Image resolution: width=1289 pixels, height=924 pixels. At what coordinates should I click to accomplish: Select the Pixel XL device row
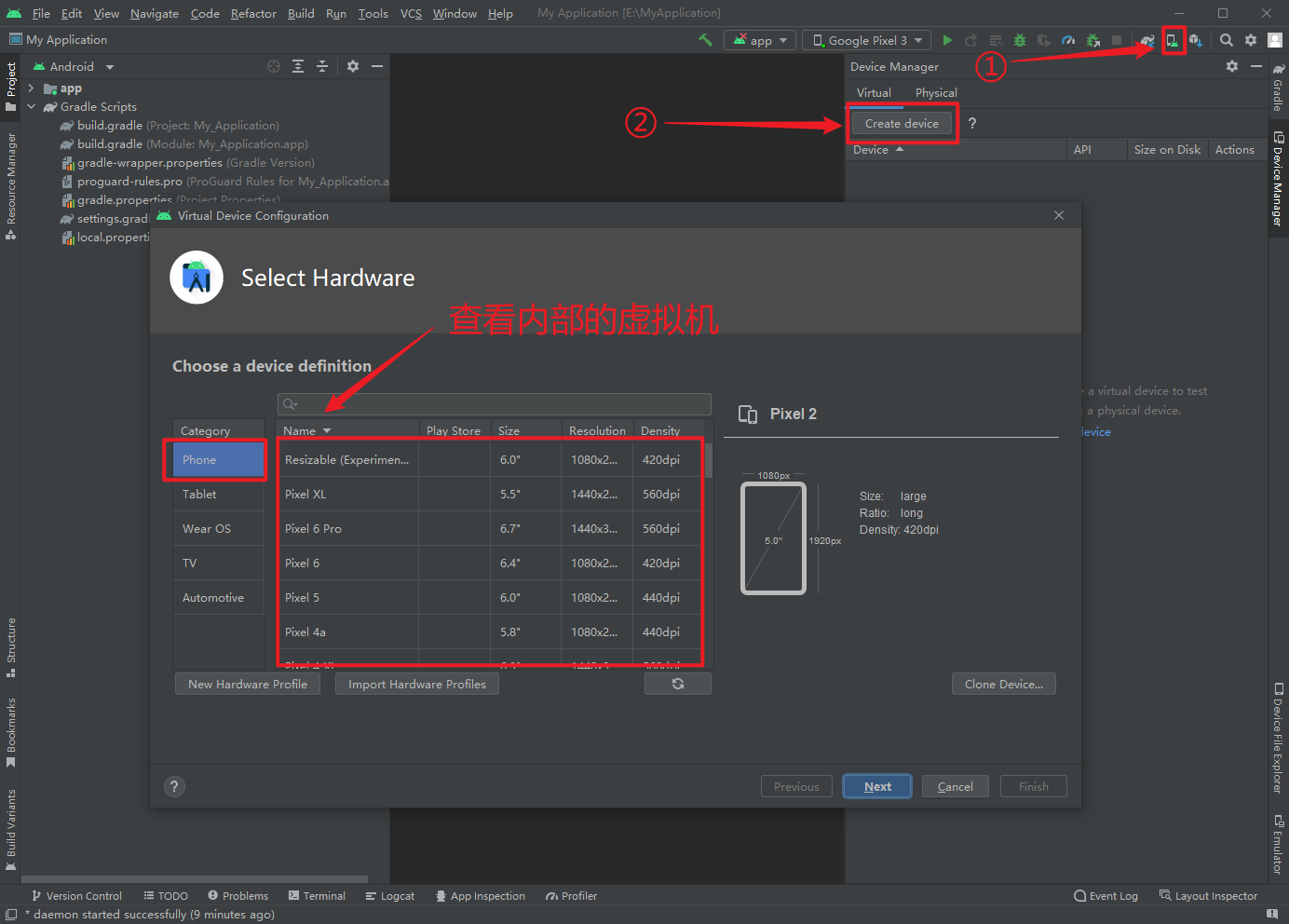491,494
